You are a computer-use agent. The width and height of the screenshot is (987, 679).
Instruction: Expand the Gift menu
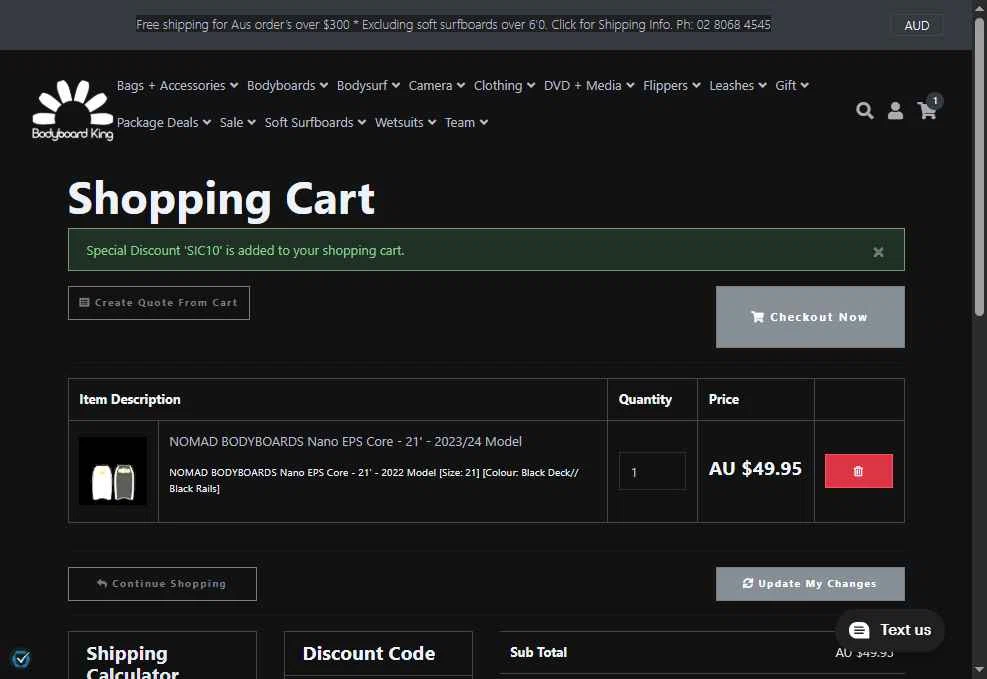tap(792, 86)
